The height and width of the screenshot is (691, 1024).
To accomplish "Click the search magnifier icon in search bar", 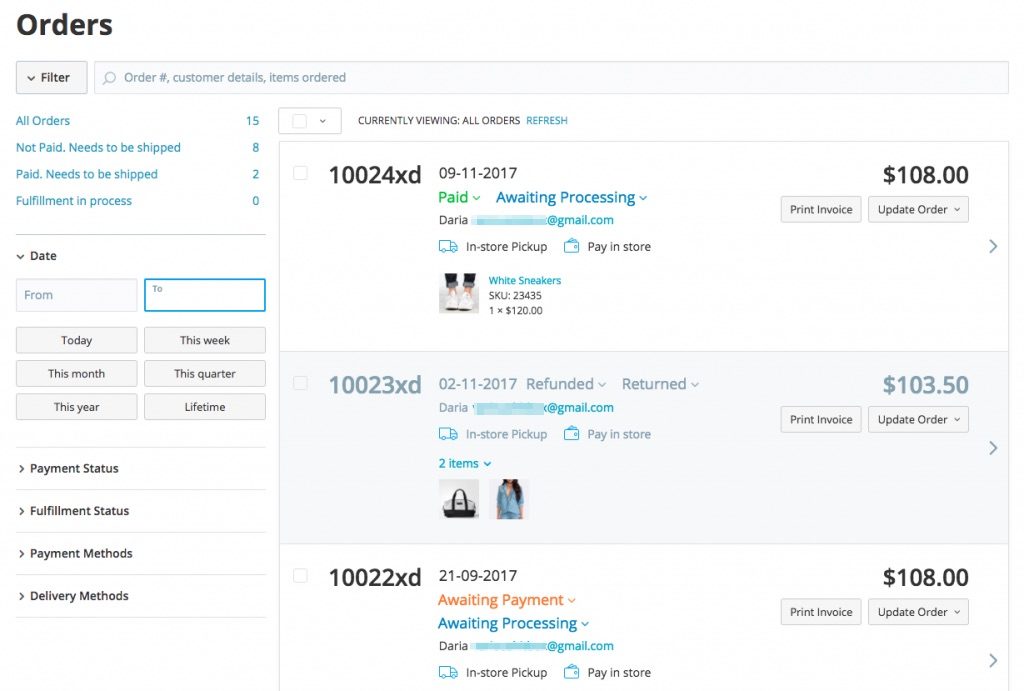I will pyautogui.click(x=110, y=78).
